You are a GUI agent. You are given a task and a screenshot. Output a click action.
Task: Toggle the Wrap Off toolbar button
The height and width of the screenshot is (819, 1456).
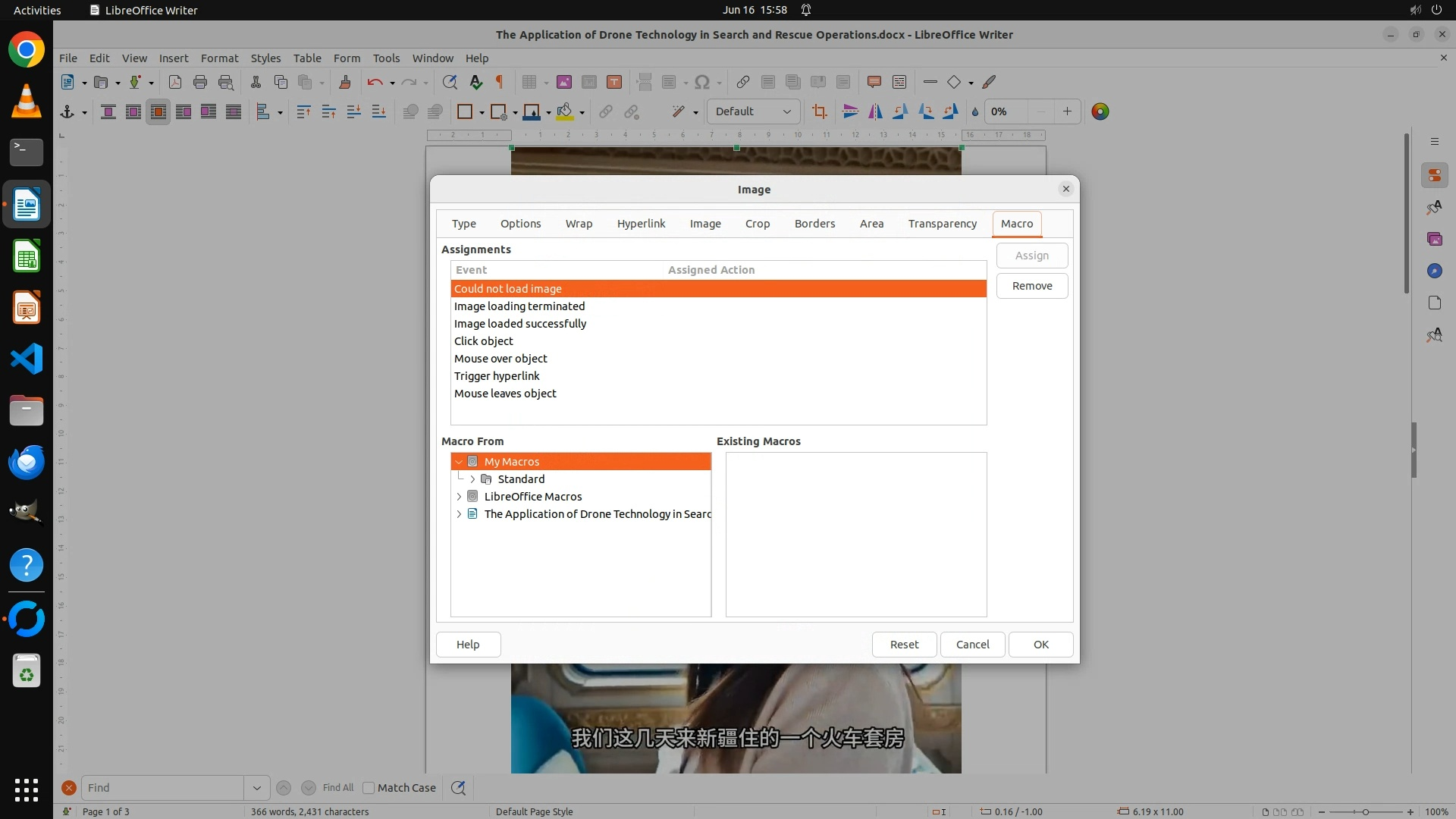(108, 112)
